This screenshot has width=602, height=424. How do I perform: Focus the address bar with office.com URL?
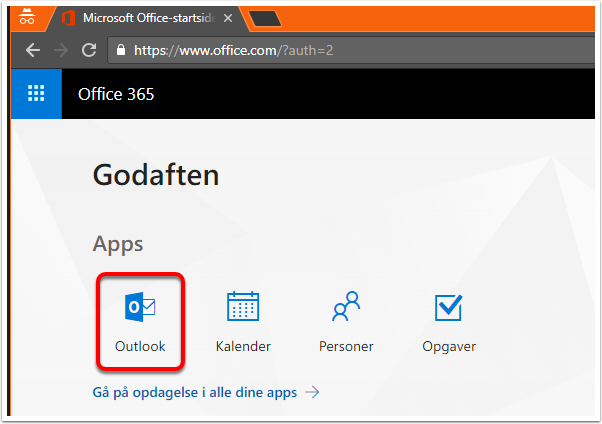(351, 50)
